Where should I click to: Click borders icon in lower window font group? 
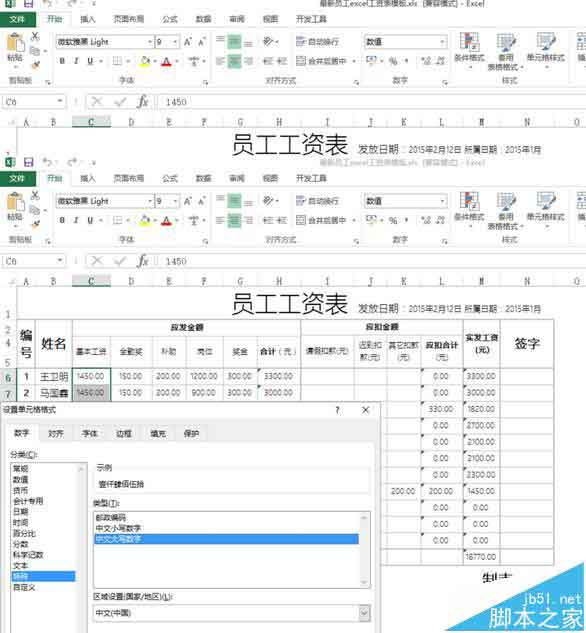(x=117, y=220)
